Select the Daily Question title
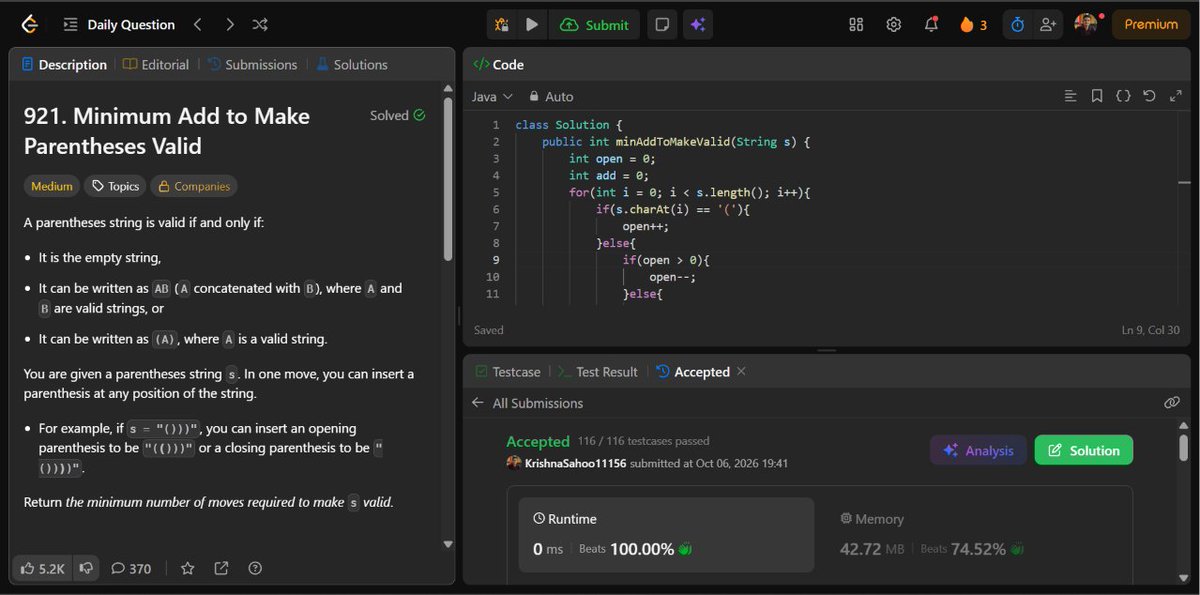This screenshot has height=595, width=1200. [131, 24]
